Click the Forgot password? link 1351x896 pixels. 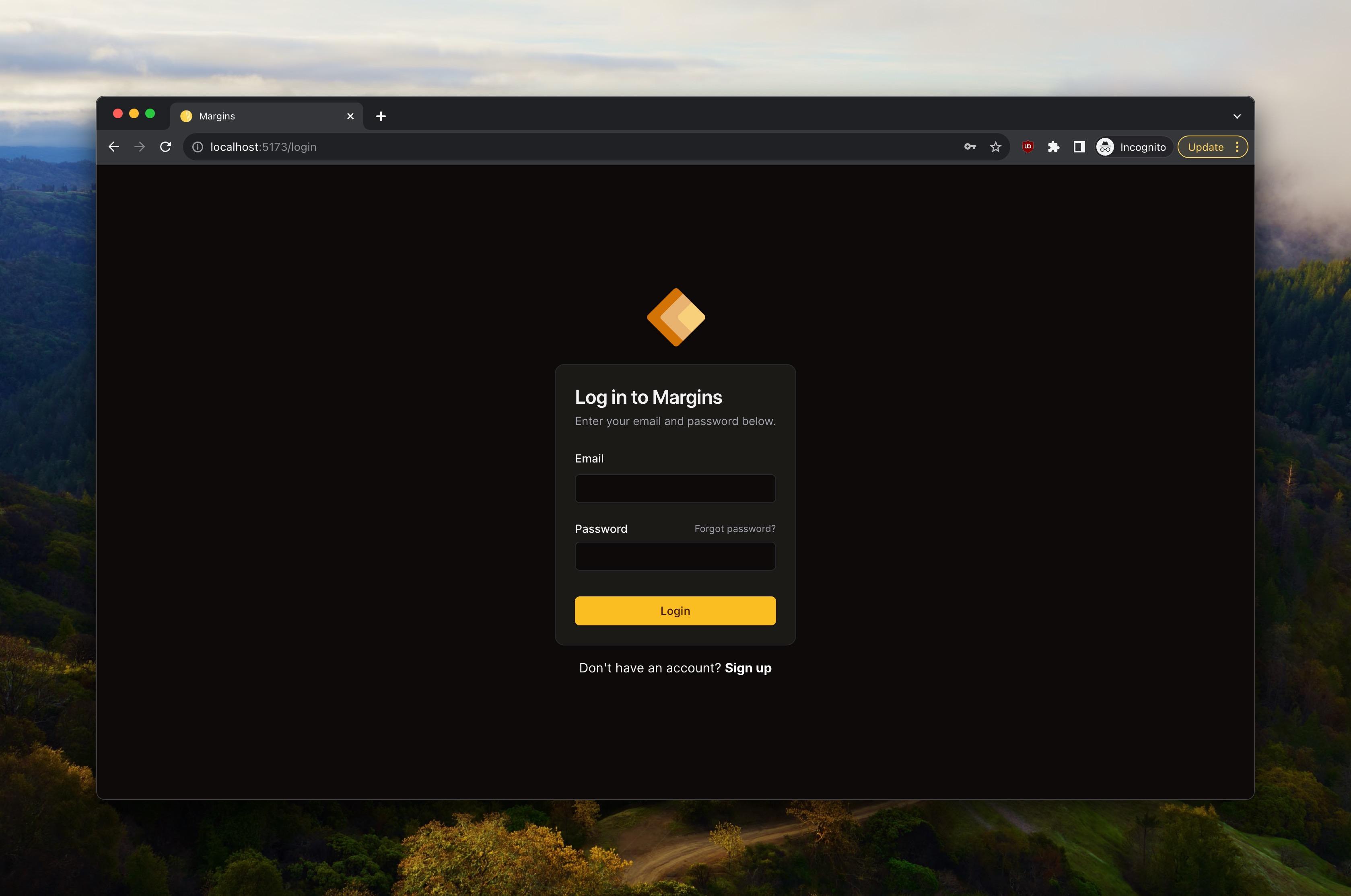[735, 528]
